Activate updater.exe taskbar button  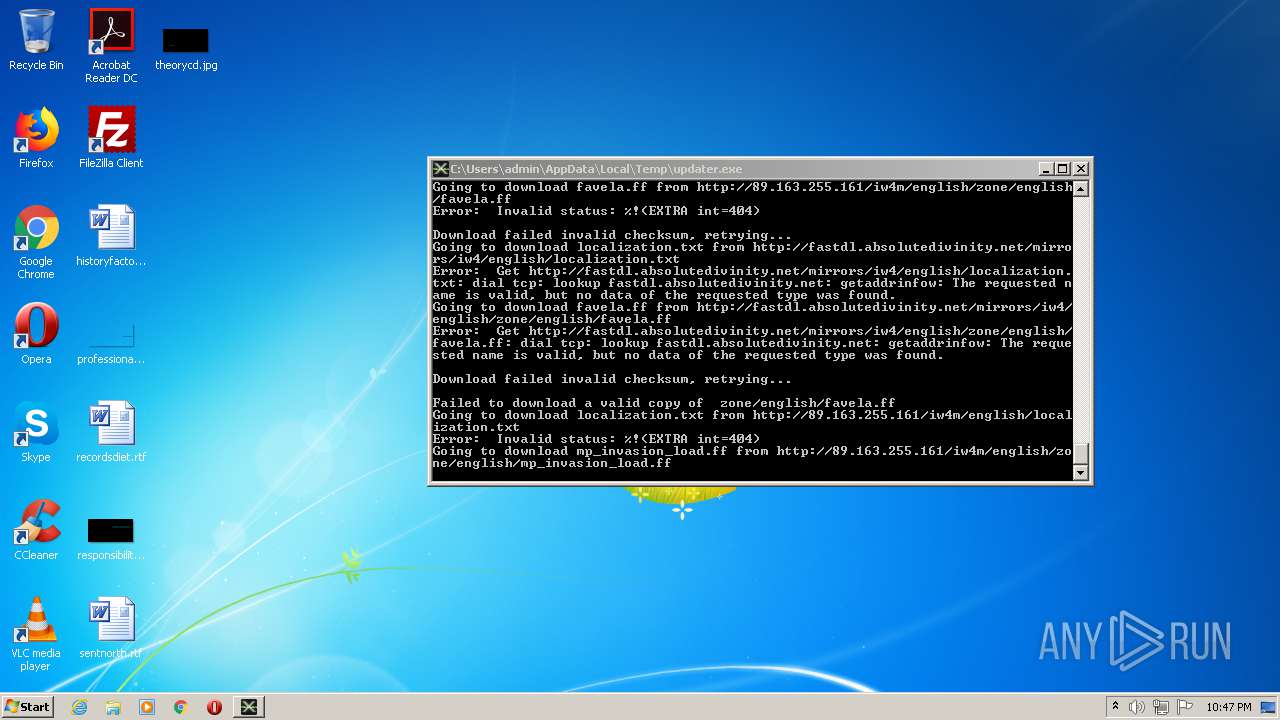(x=249, y=707)
